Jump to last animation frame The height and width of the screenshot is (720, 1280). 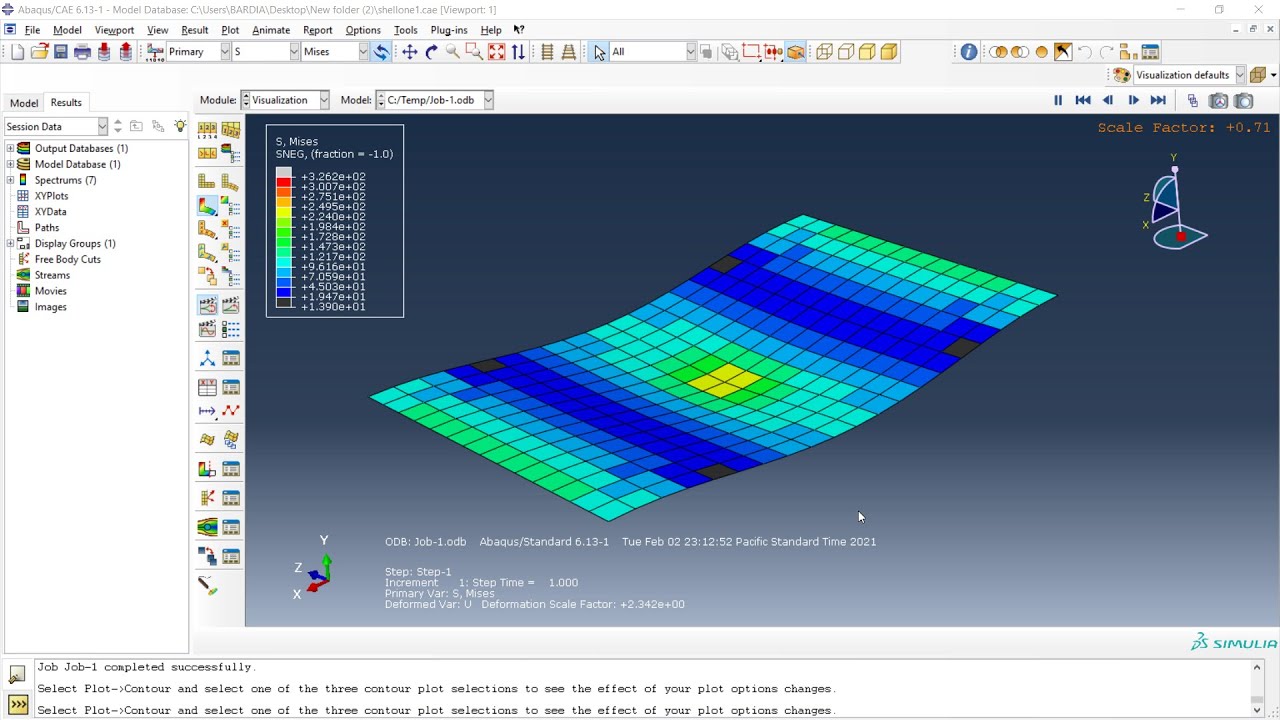[x=1158, y=100]
